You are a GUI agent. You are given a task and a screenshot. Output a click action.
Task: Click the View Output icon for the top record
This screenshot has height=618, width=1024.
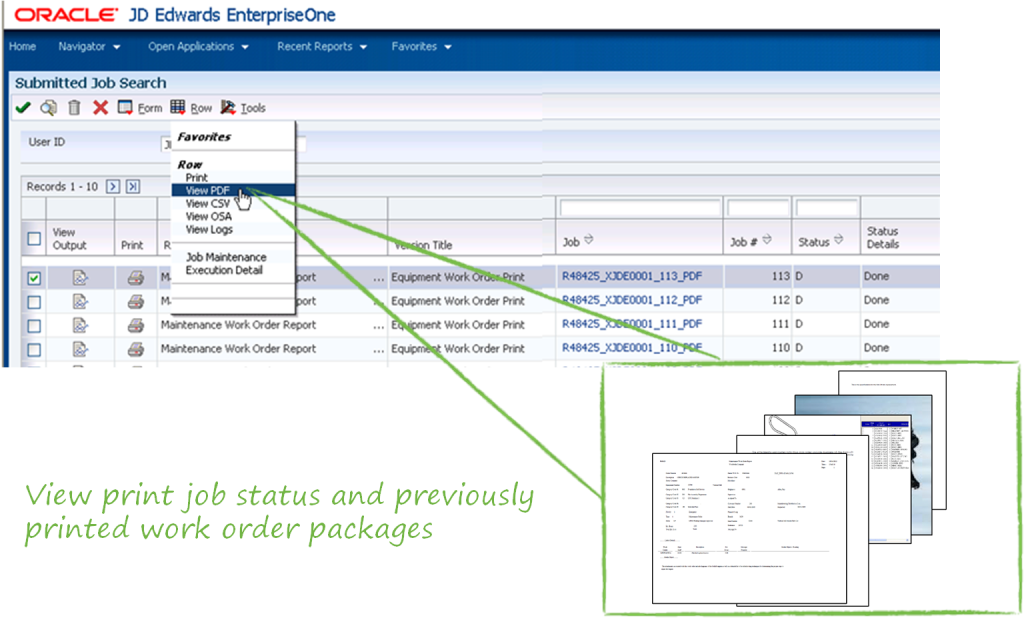click(80, 277)
